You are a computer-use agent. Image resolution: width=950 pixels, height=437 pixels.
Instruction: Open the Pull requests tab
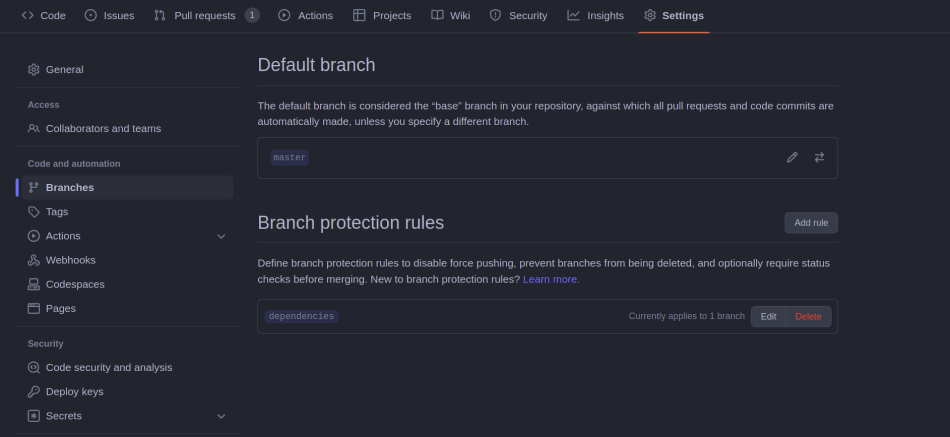tap(205, 15)
